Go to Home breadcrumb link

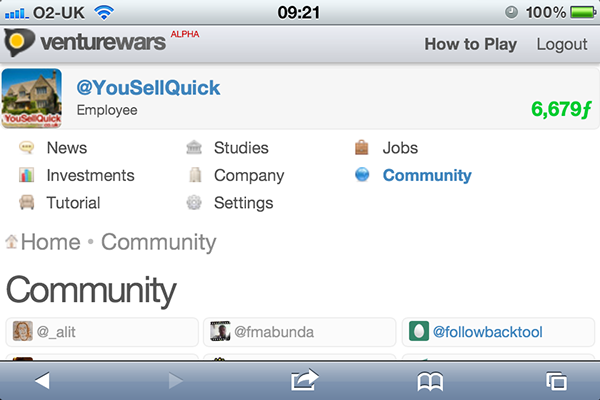[51, 242]
